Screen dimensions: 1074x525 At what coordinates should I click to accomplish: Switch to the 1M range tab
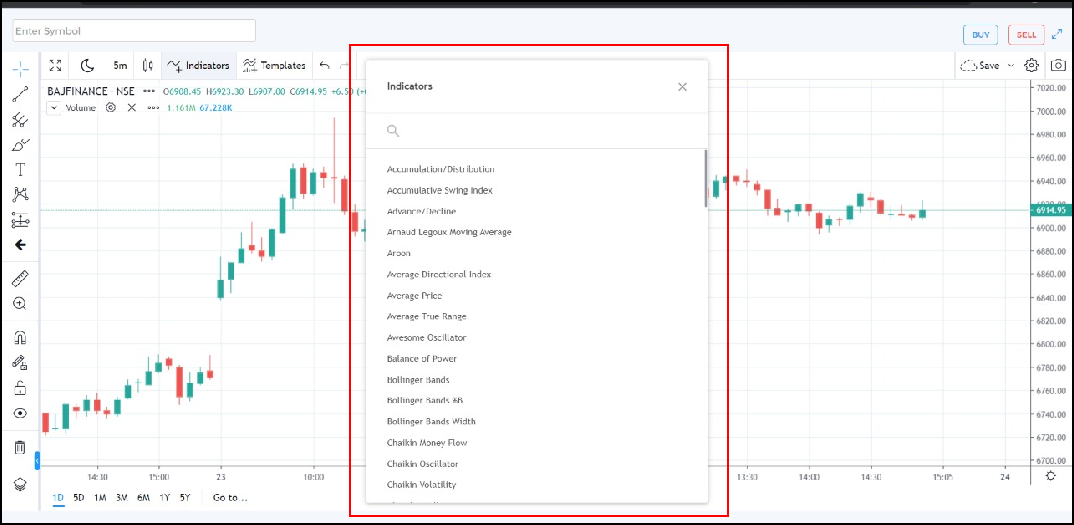100,497
